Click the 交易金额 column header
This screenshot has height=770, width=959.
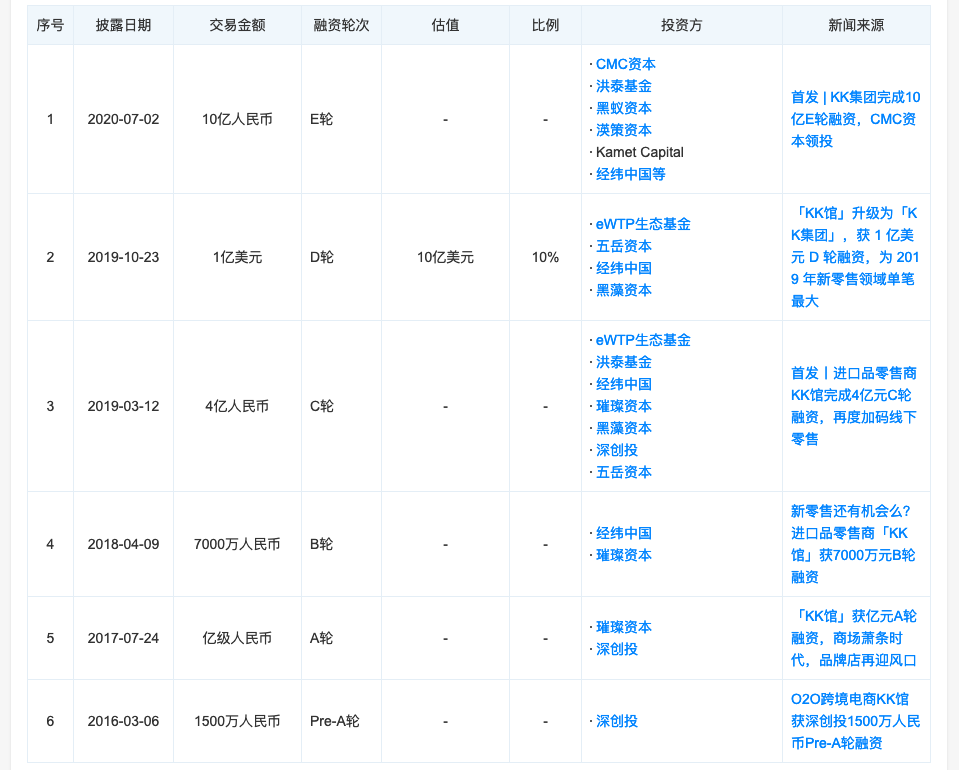(x=237, y=25)
